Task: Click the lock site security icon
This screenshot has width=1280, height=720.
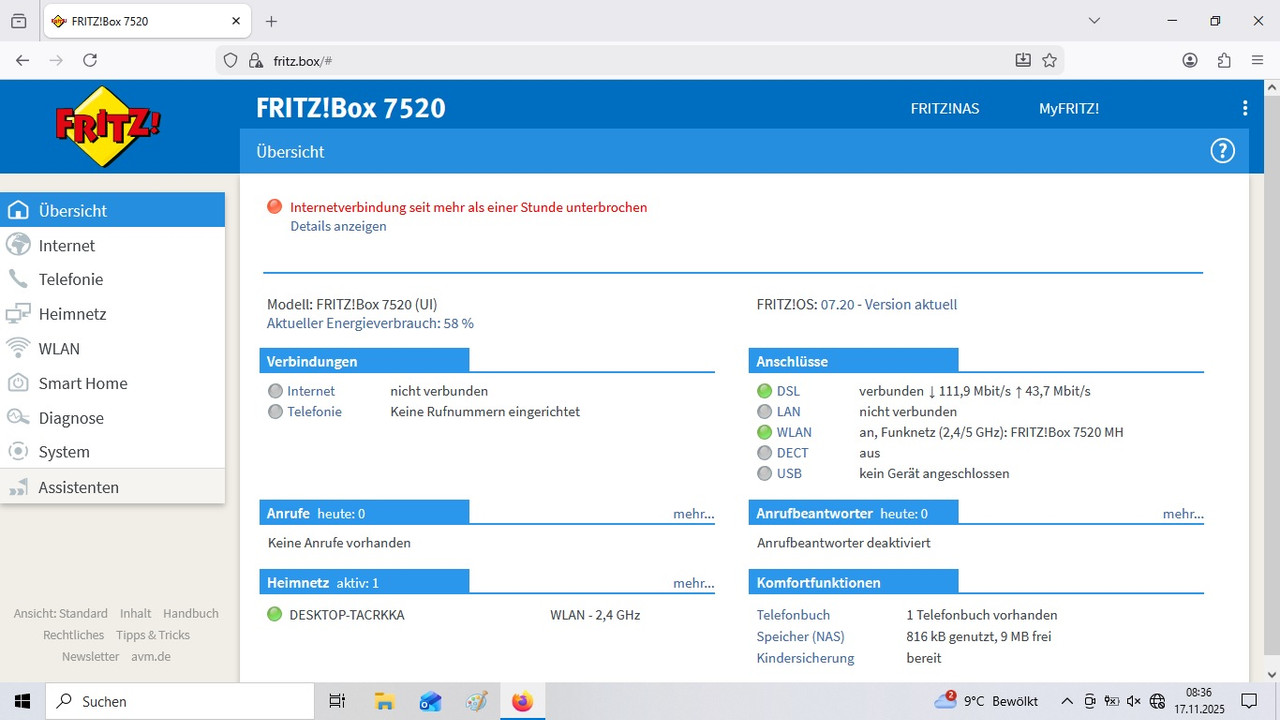Action: [255, 60]
